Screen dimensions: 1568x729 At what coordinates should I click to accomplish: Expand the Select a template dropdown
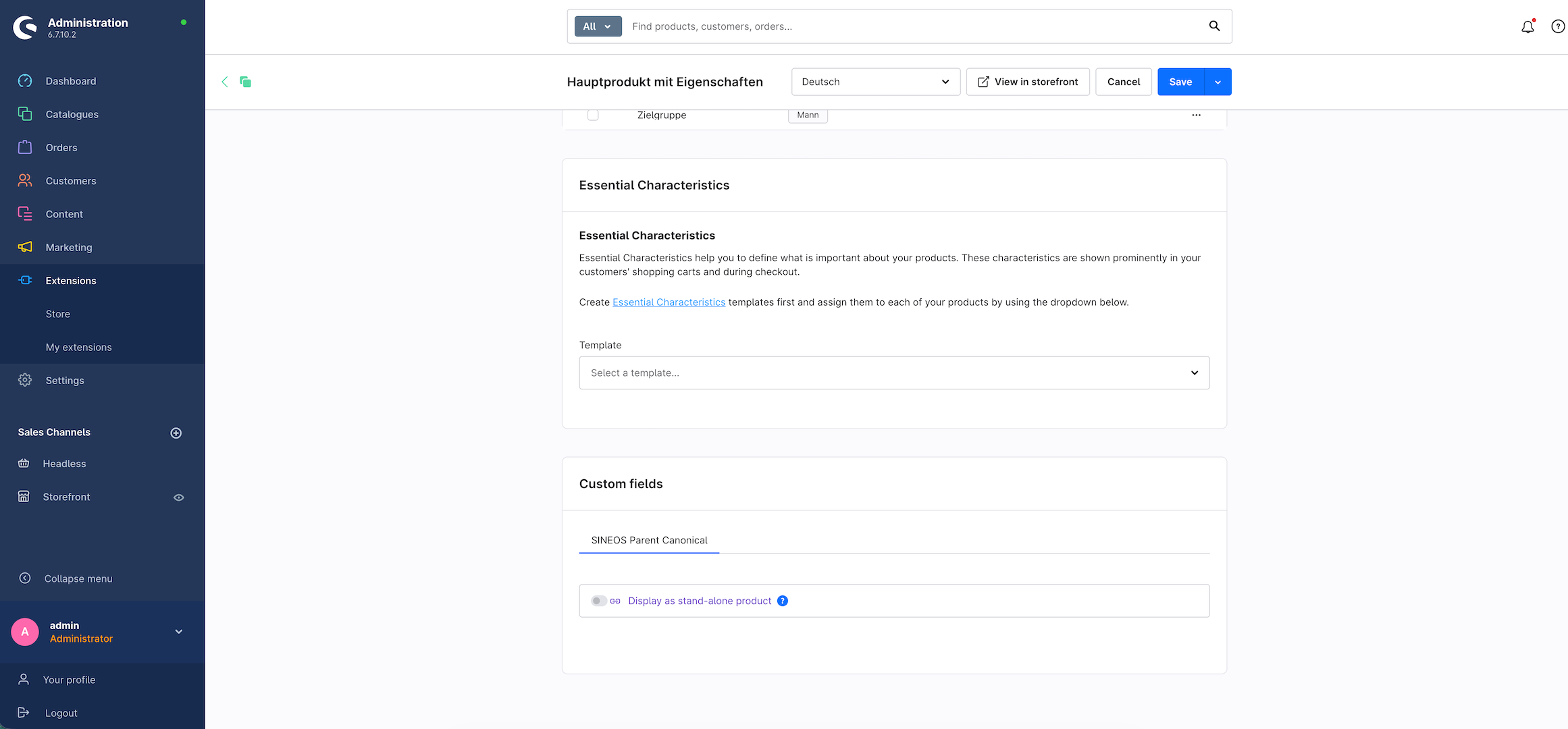pos(894,373)
